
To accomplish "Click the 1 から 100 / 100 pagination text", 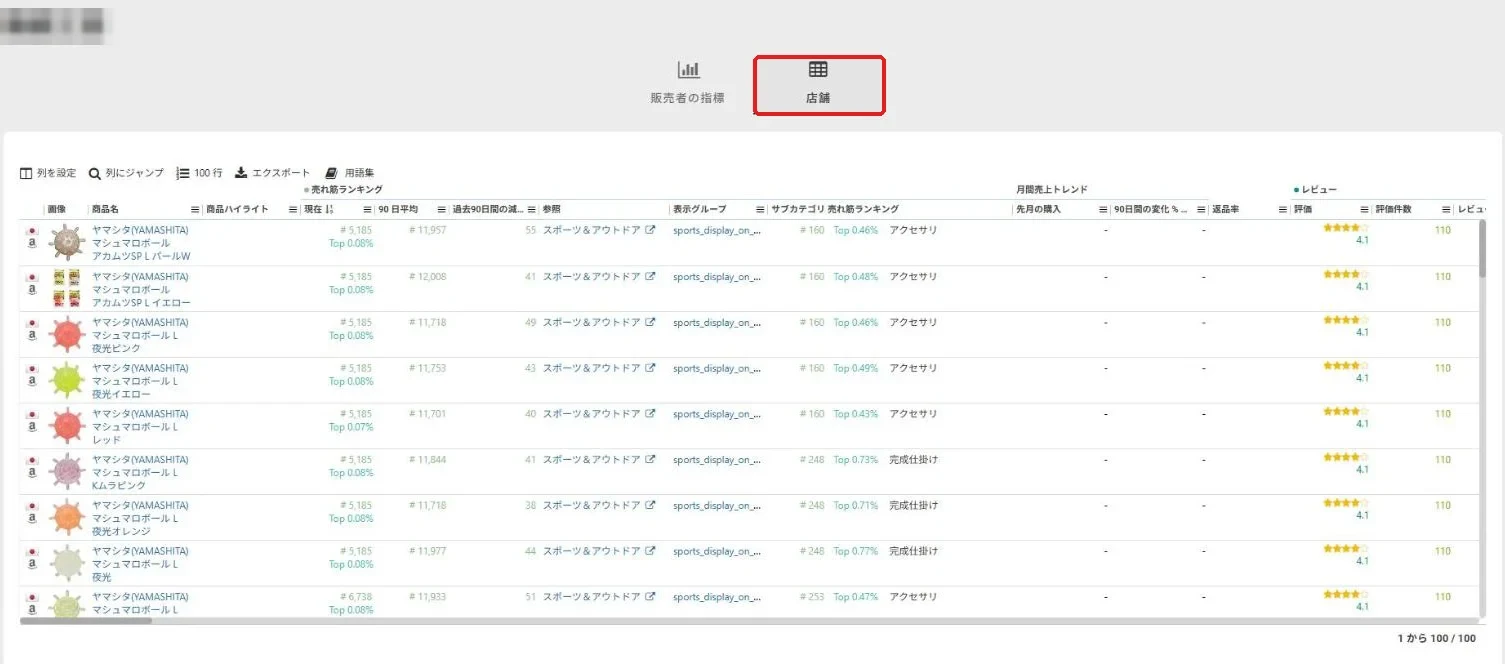I will pos(1437,638).
